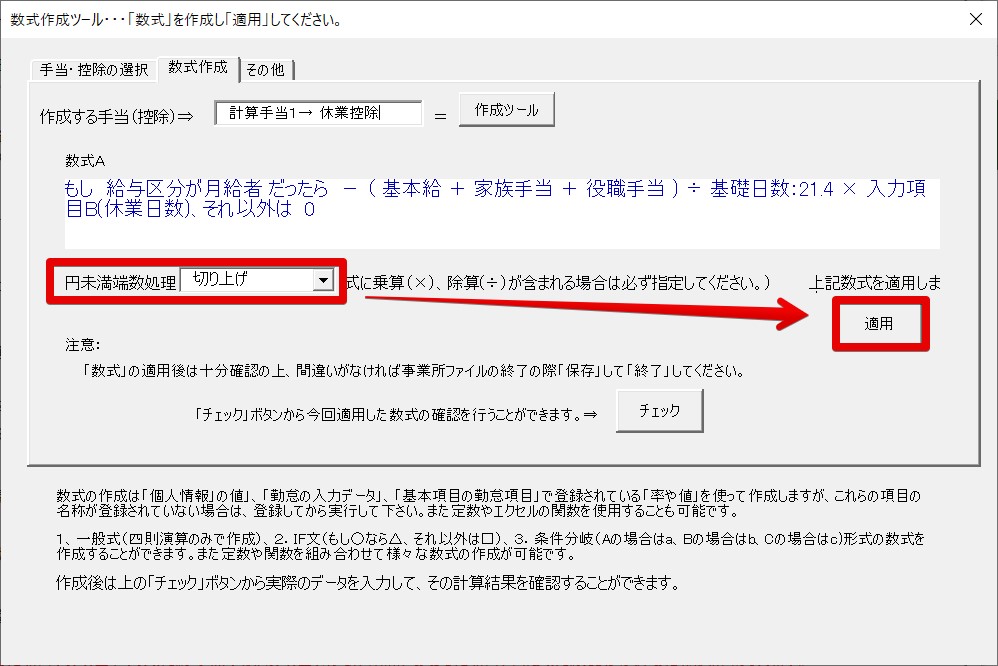
Task: Click the hint text left of チェック button
Action: point(396,412)
